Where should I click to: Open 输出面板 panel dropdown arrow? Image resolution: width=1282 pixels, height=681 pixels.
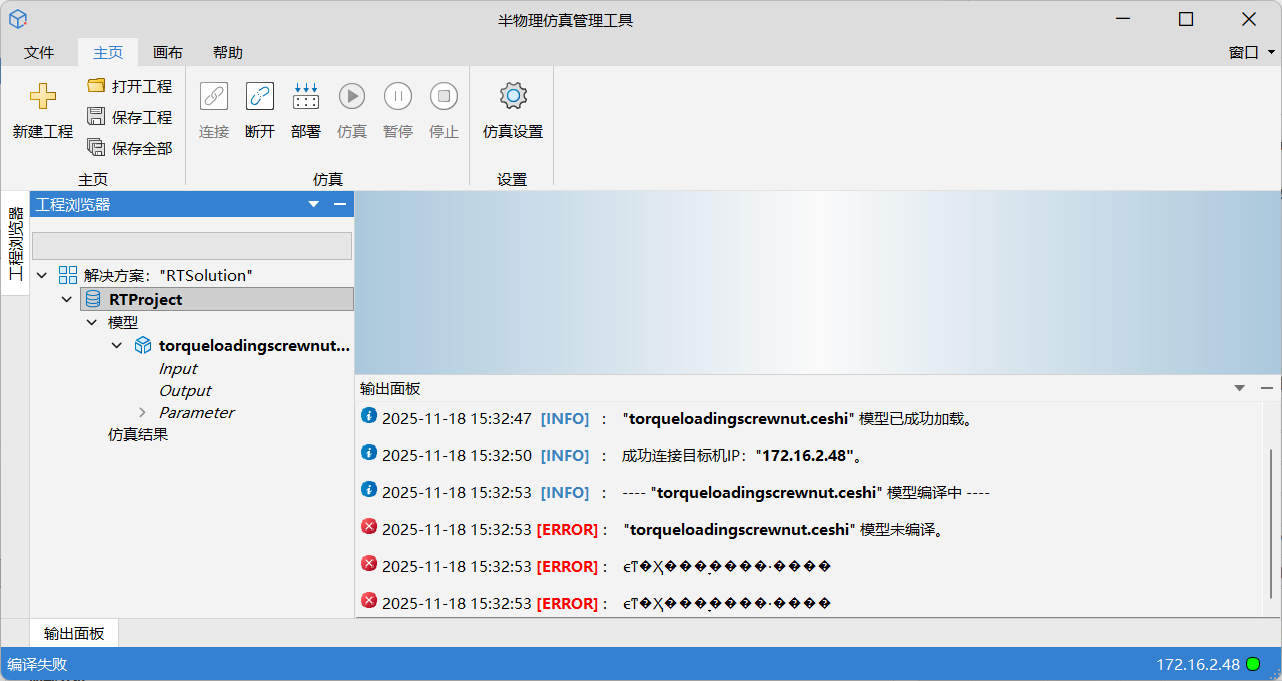tap(1240, 388)
